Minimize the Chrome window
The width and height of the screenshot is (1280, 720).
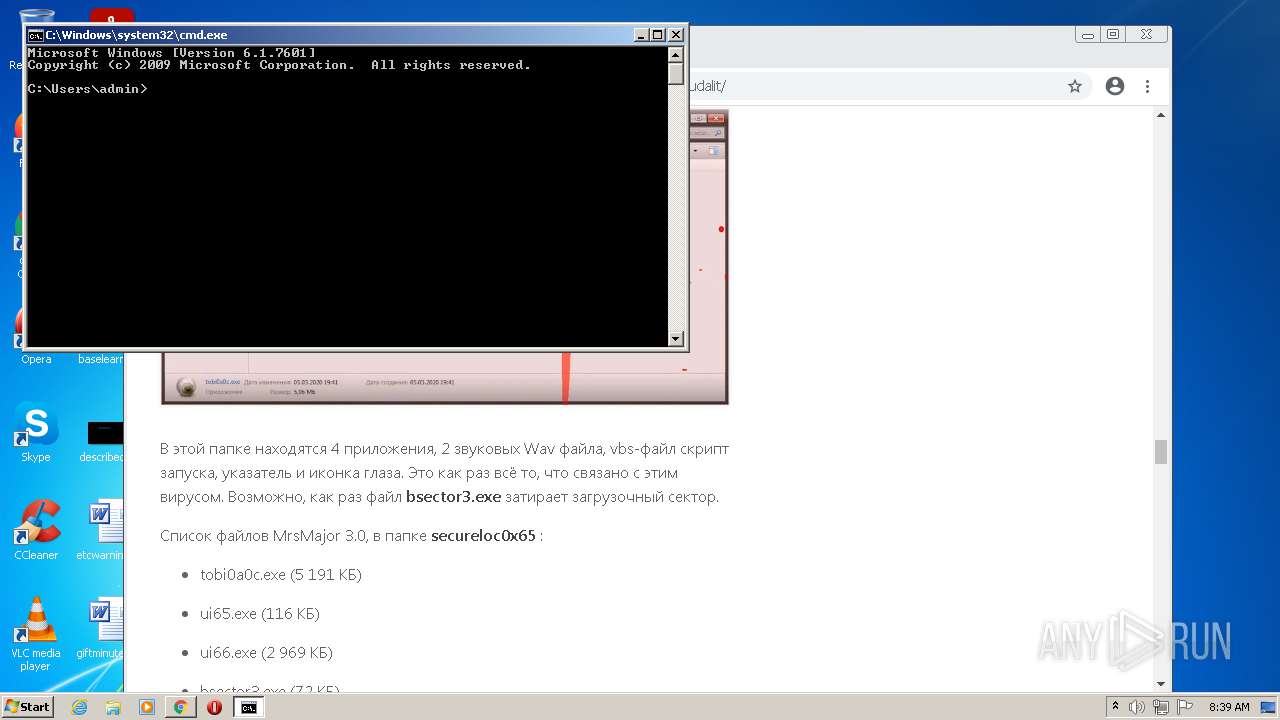coord(1087,34)
